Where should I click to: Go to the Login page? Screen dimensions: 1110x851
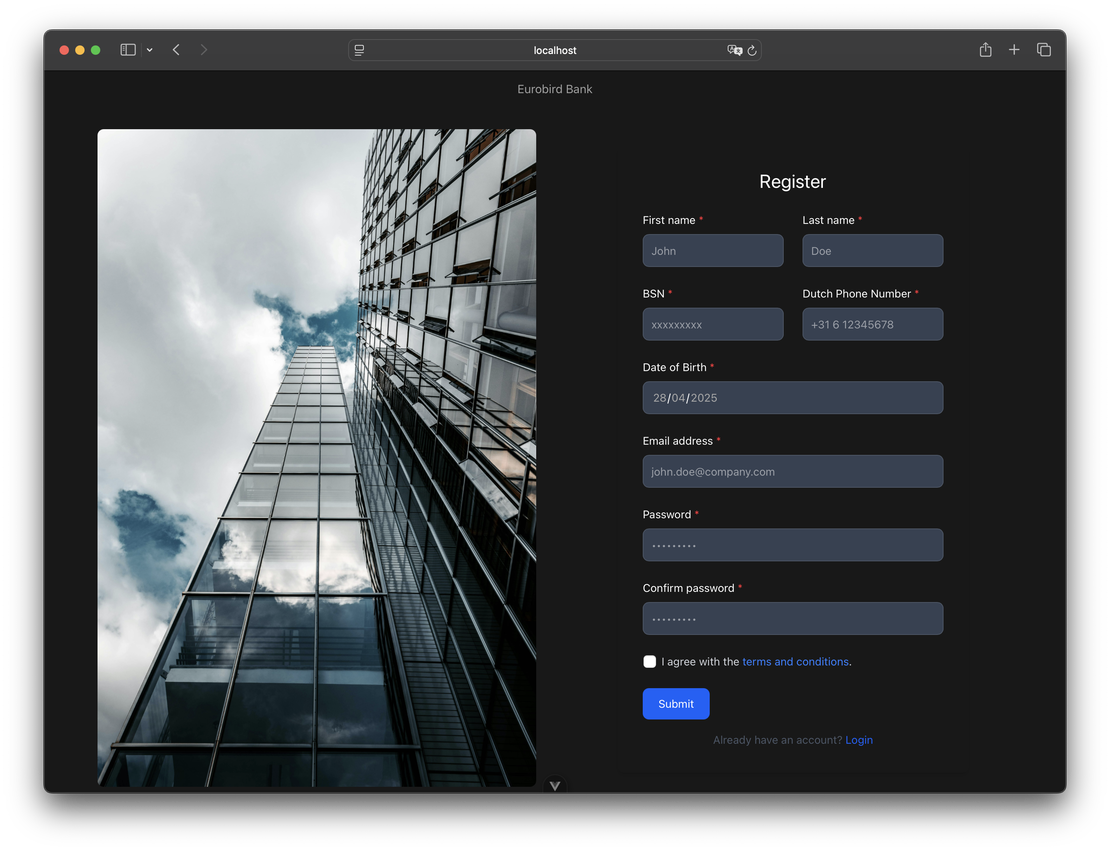859,740
